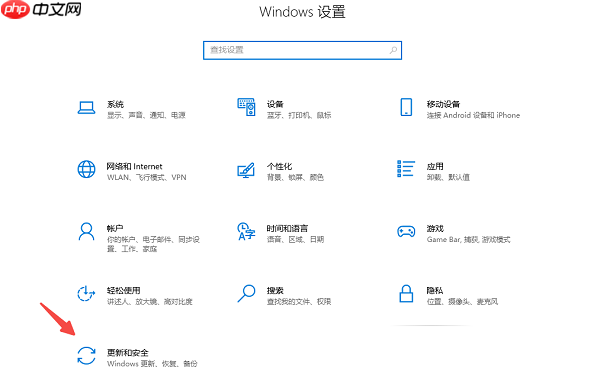Open the 系统 settings title
This screenshot has width=600, height=374.
point(115,104)
